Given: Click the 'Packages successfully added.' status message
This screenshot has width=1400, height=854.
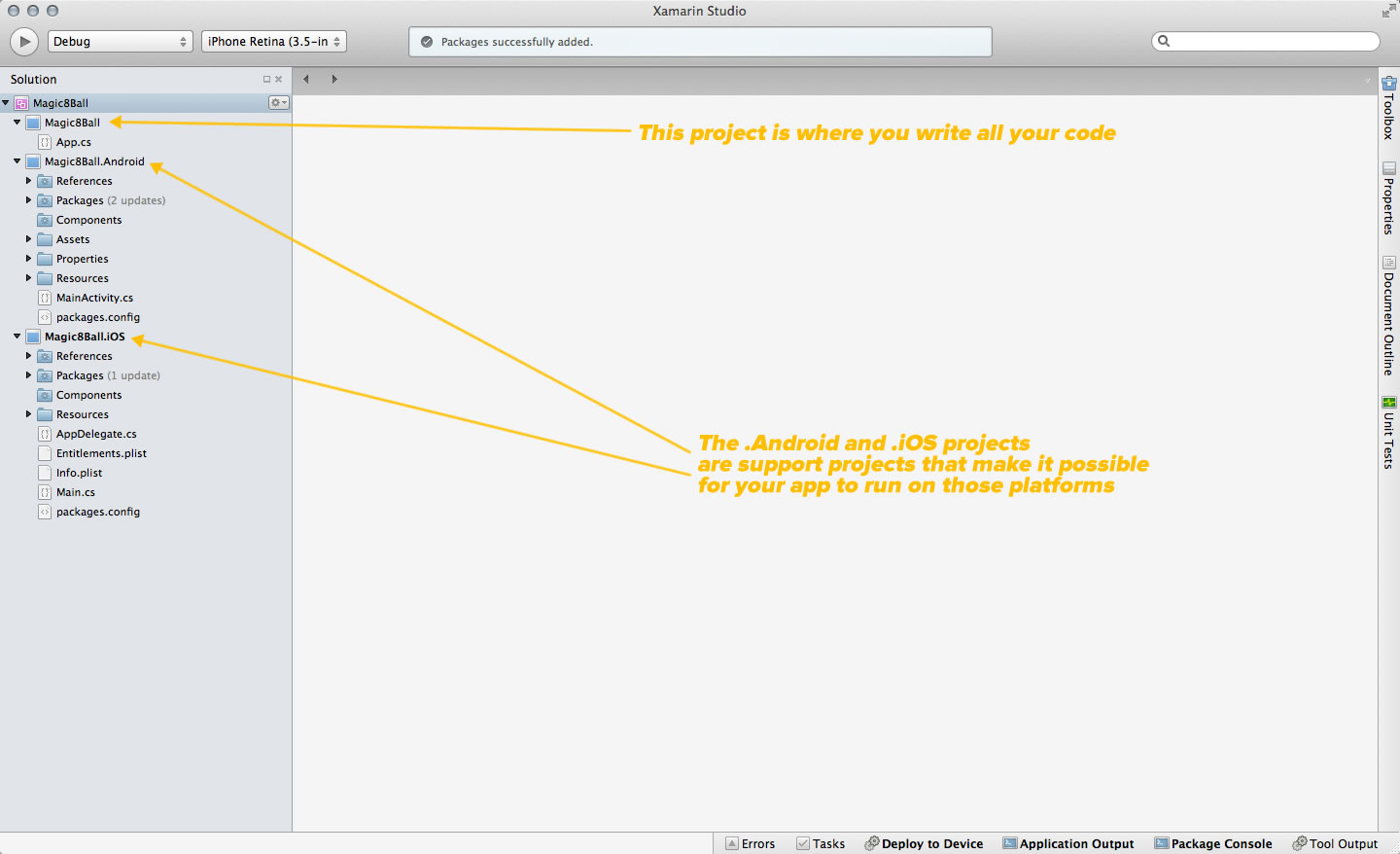Looking at the screenshot, I should 517,42.
